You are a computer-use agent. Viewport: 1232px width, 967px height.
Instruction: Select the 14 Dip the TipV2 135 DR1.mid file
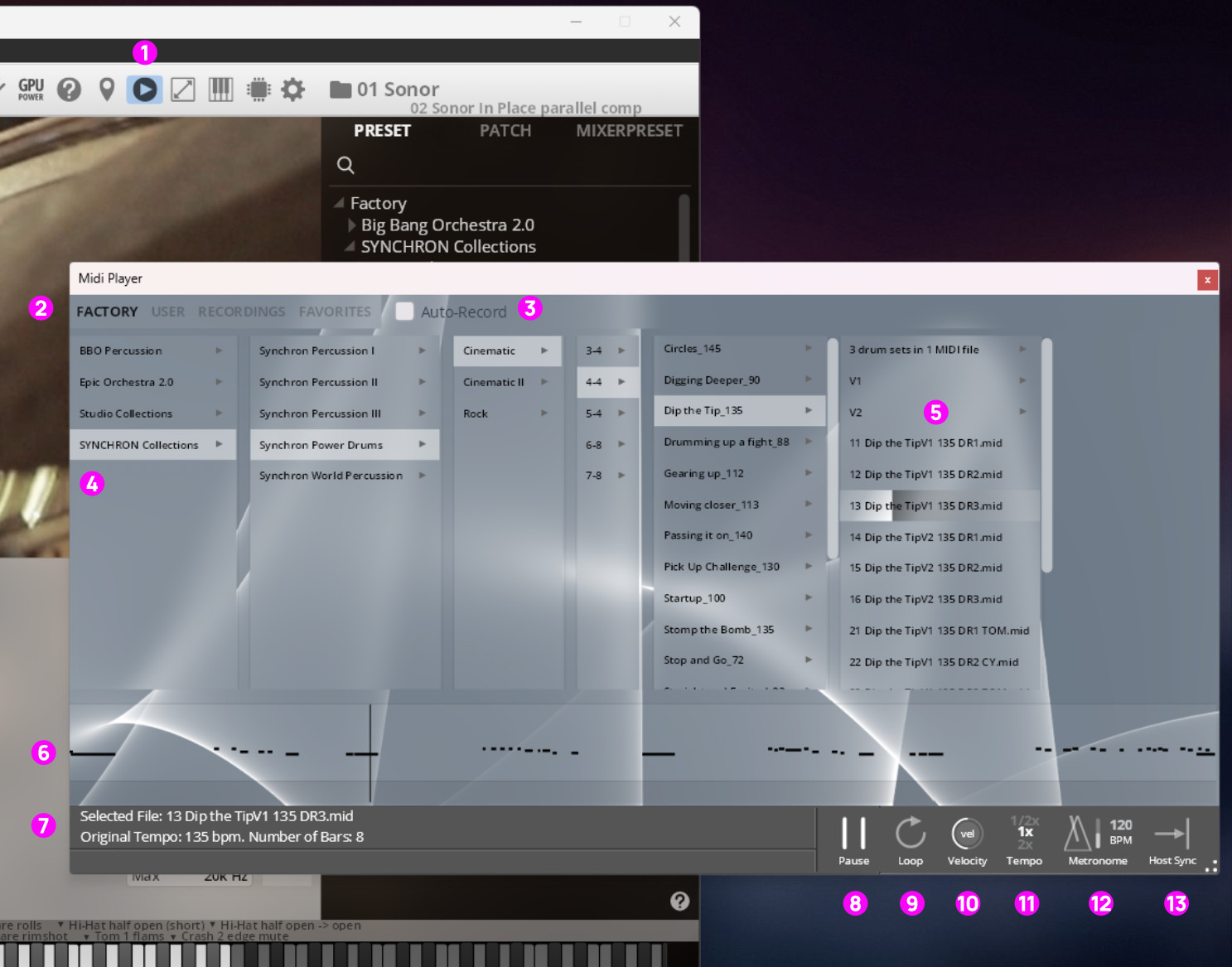[925, 537]
